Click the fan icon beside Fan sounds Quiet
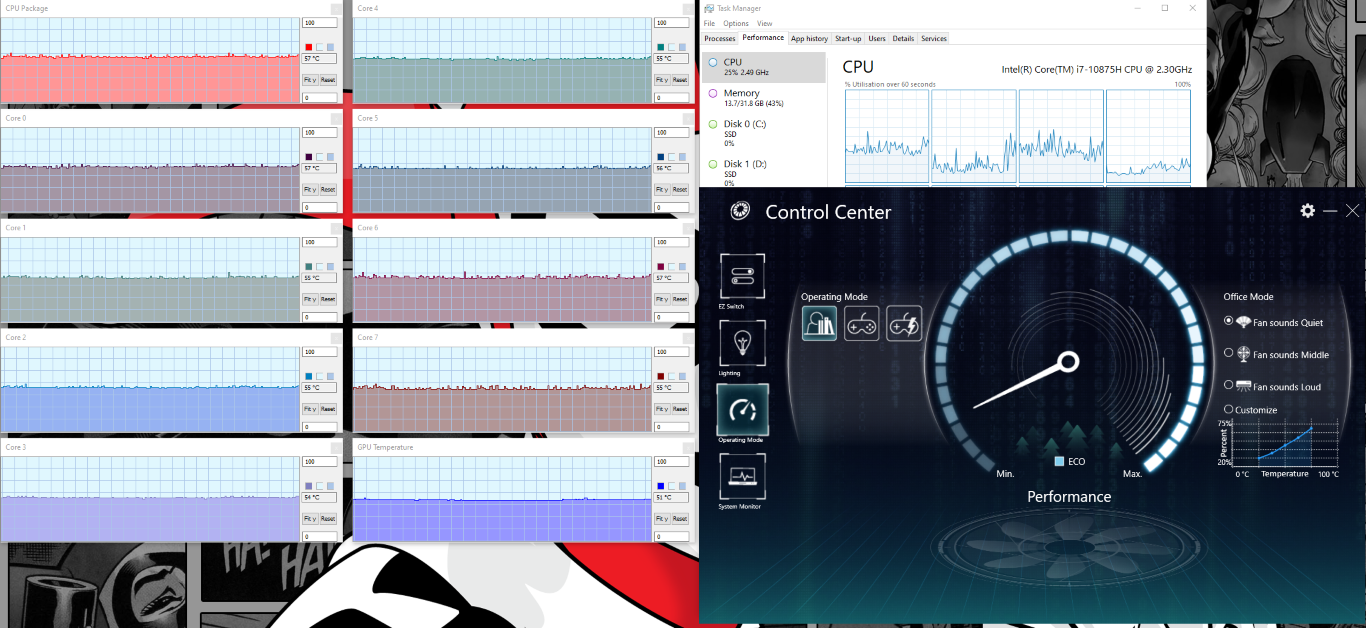The height and width of the screenshot is (628, 1366). (1243, 322)
